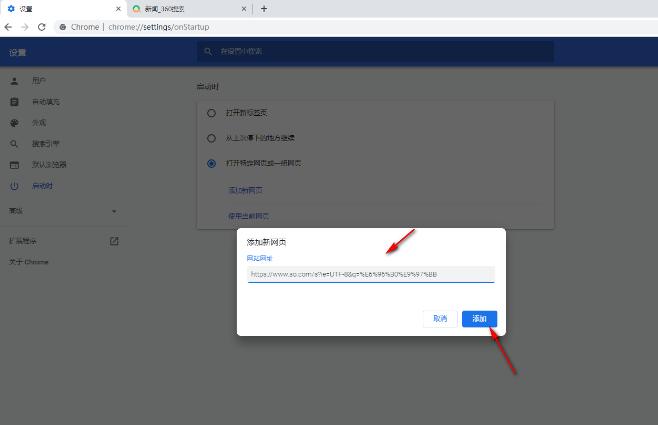Open the search engine magnifier icon in sidebar
The height and width of the screenshot is (425, 658).
click(14, 143)
